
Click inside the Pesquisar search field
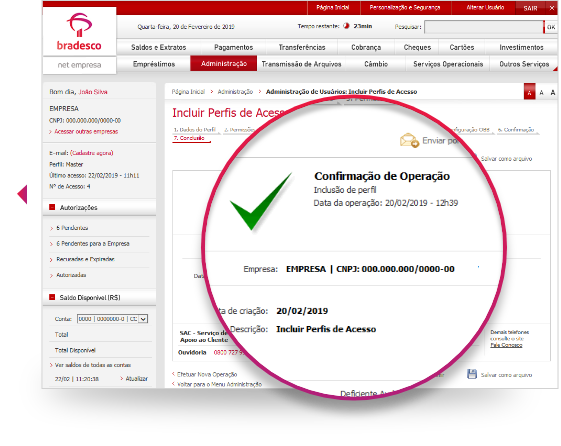pos(483,27)
